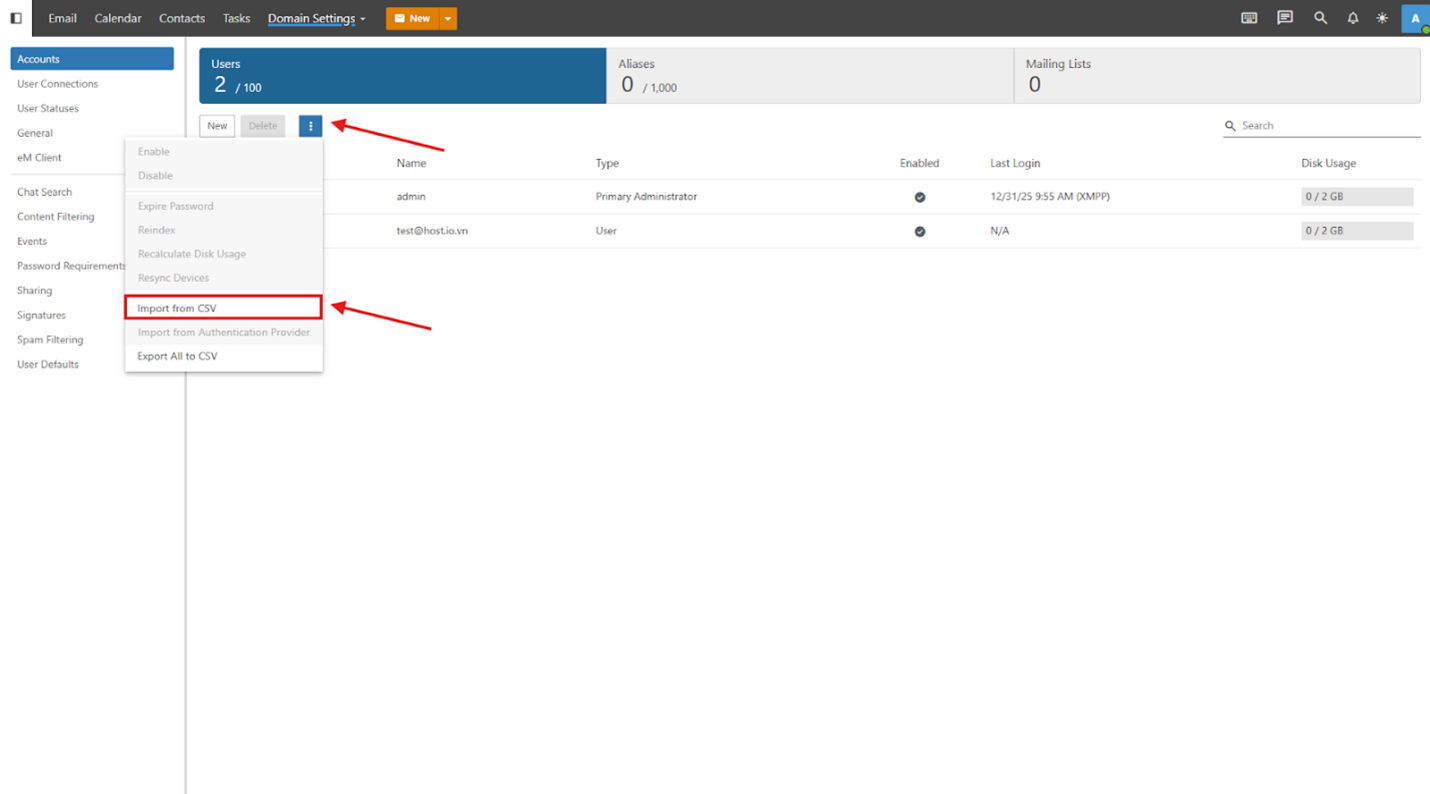Open User Defaults
1430x794 pixels.
[x=48, y=364]
